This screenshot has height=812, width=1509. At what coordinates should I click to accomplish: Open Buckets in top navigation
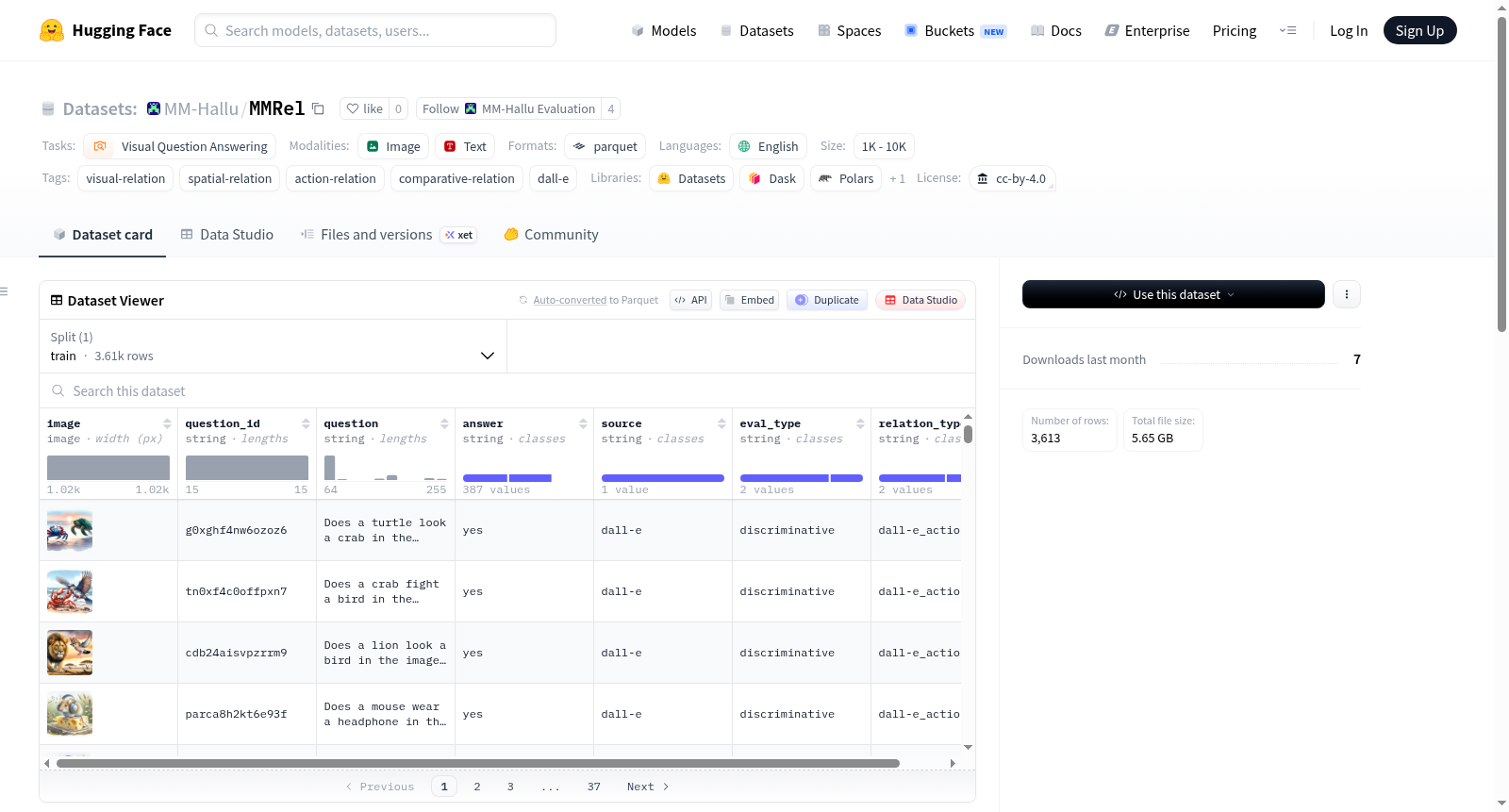click(955, 31)
